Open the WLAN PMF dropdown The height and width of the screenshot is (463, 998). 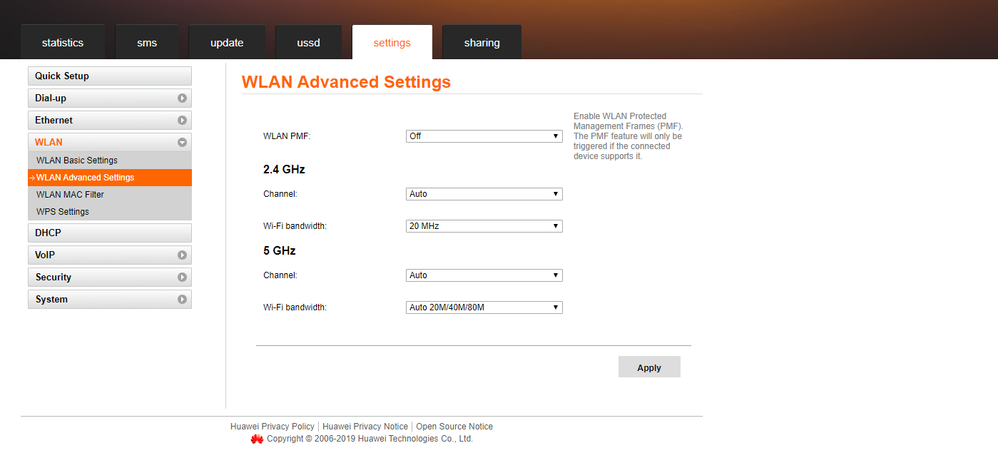click(484, 136)
